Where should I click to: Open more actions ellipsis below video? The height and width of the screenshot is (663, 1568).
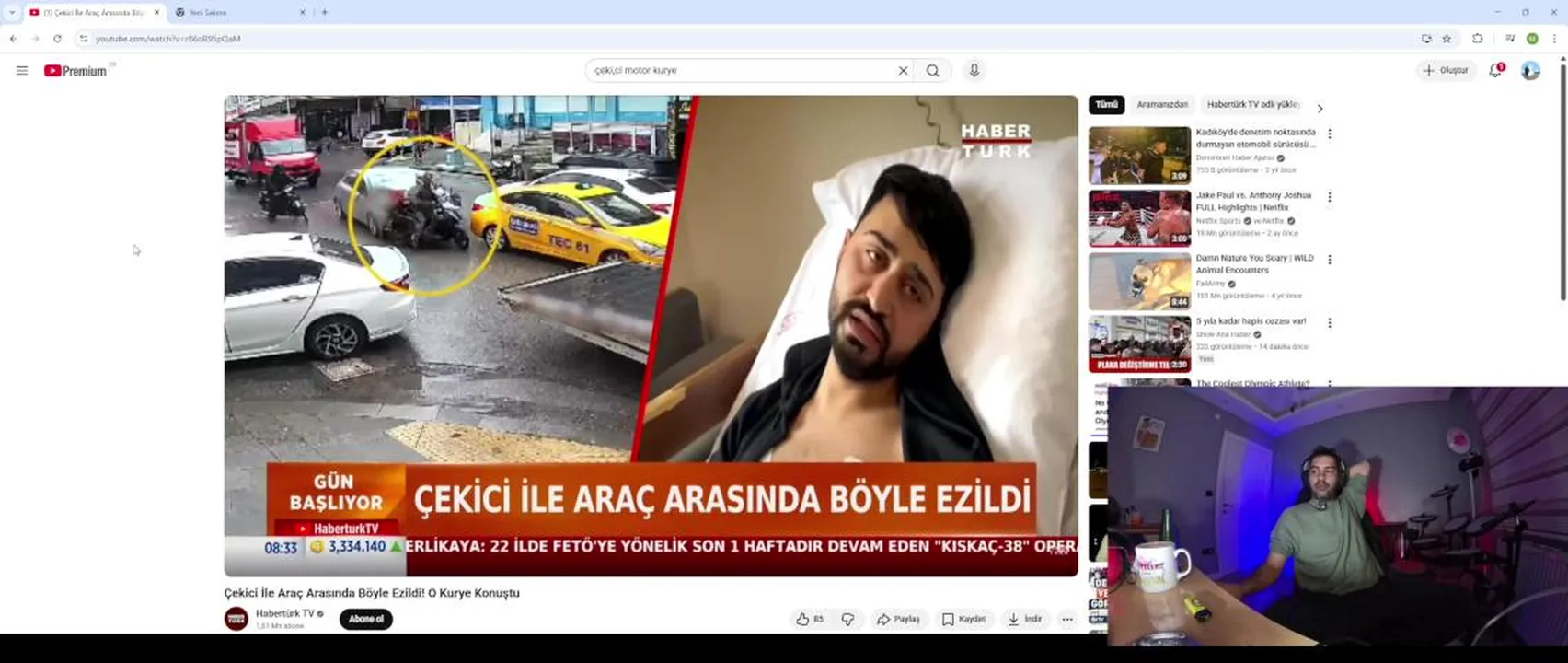pos(1067,619)
